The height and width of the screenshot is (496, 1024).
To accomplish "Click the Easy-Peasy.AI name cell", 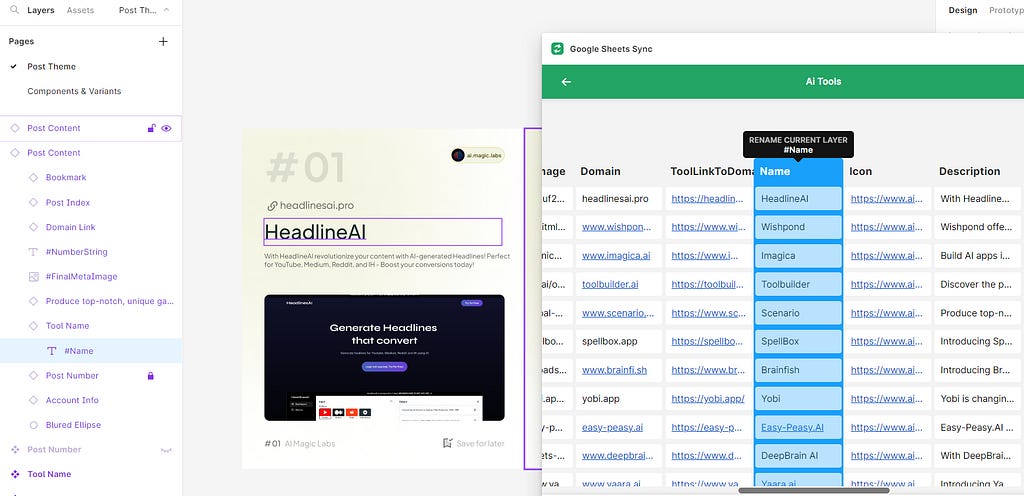I will 798,427.
